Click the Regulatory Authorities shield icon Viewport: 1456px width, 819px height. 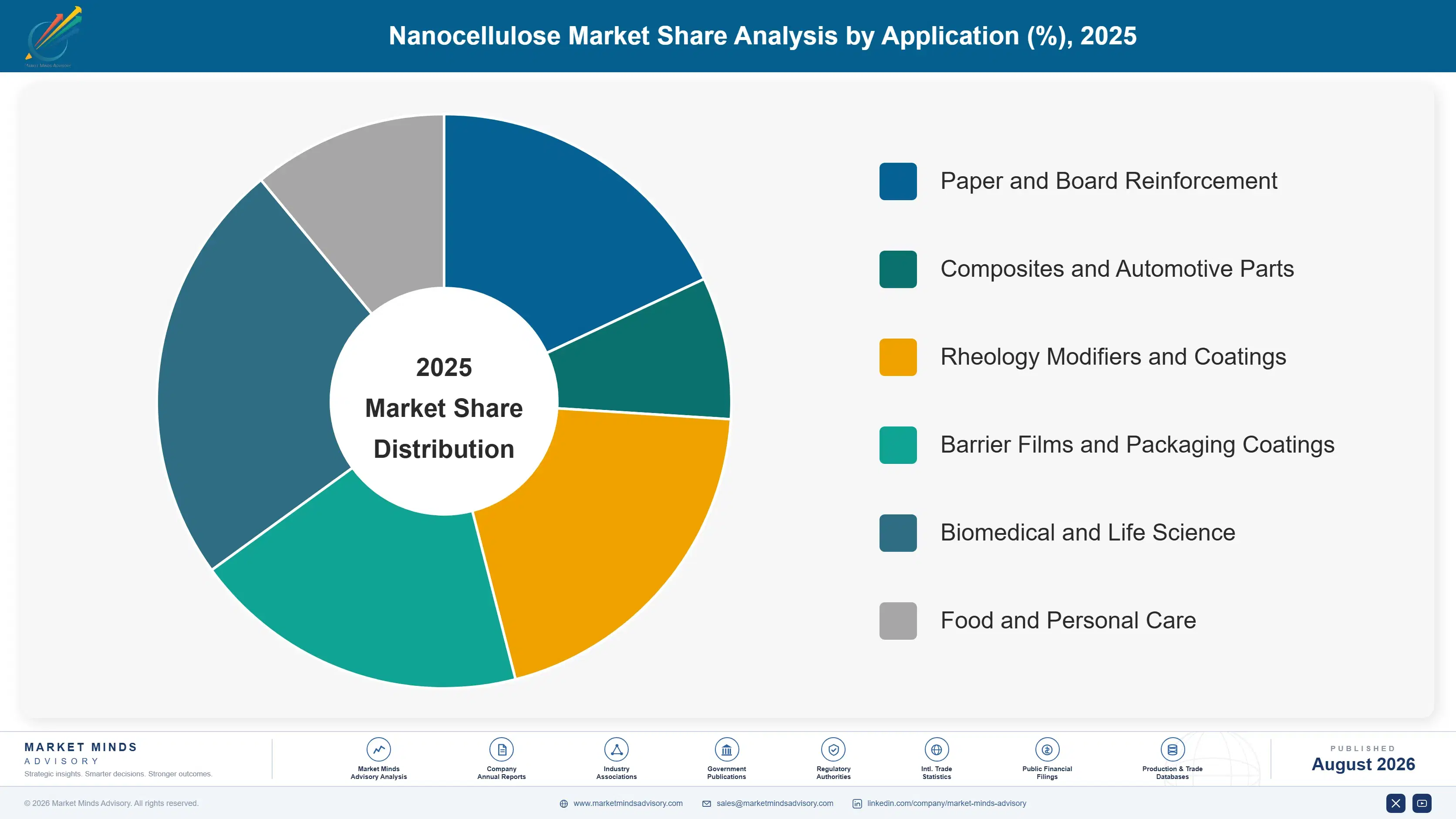tap(833, 749)
